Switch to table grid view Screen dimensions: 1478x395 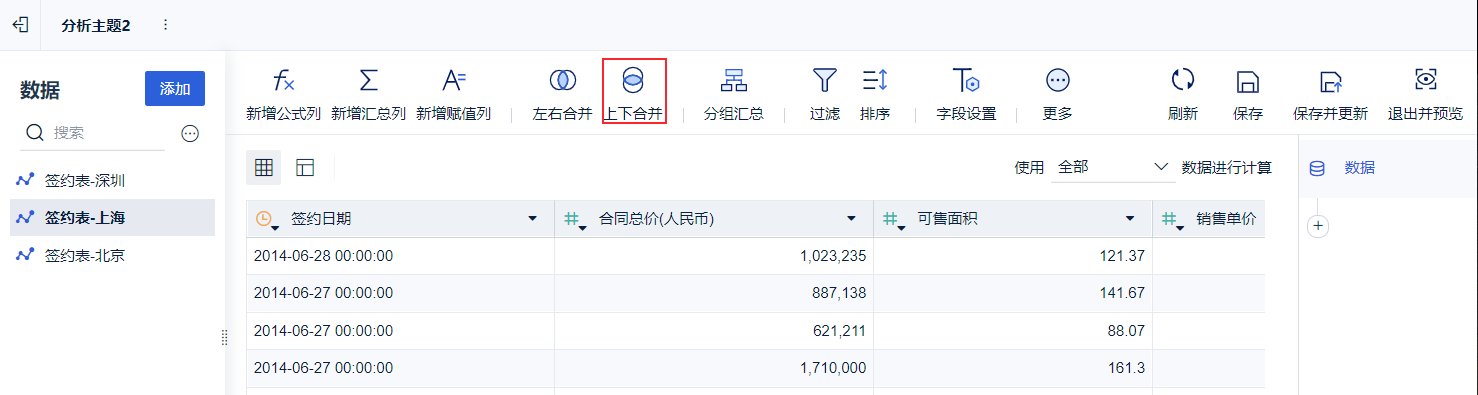coord(264,168)
